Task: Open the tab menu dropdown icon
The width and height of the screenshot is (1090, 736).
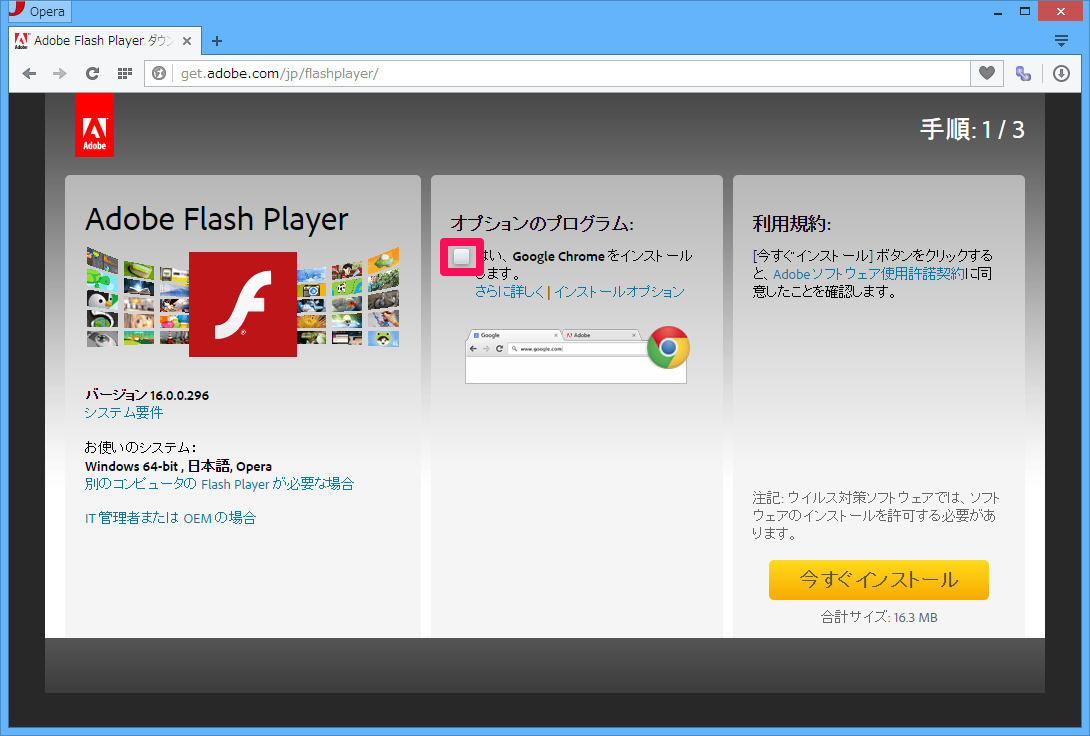Action: tap(1061, 41)
